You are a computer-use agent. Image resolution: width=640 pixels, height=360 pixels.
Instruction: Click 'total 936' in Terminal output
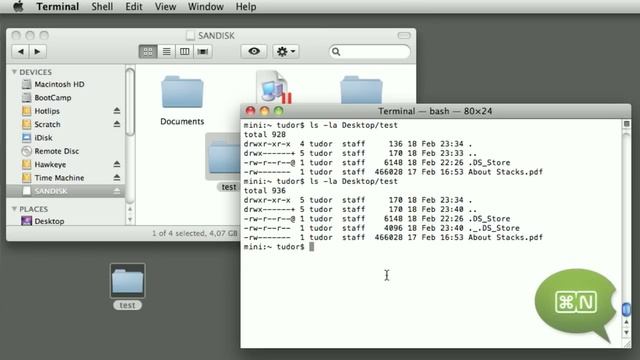tap(264, 191)
